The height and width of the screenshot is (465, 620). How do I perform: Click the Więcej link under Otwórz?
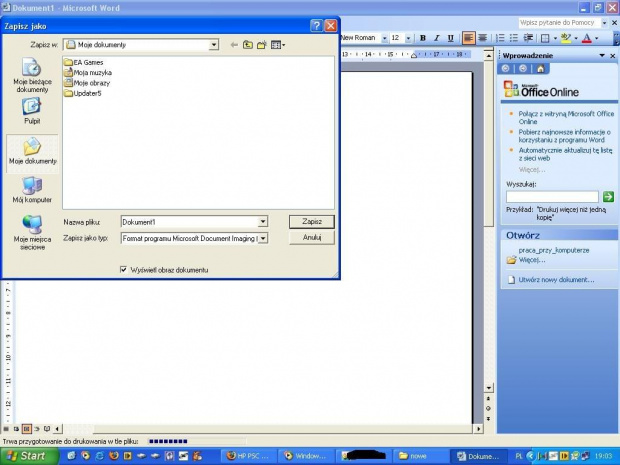pos(532,260)
